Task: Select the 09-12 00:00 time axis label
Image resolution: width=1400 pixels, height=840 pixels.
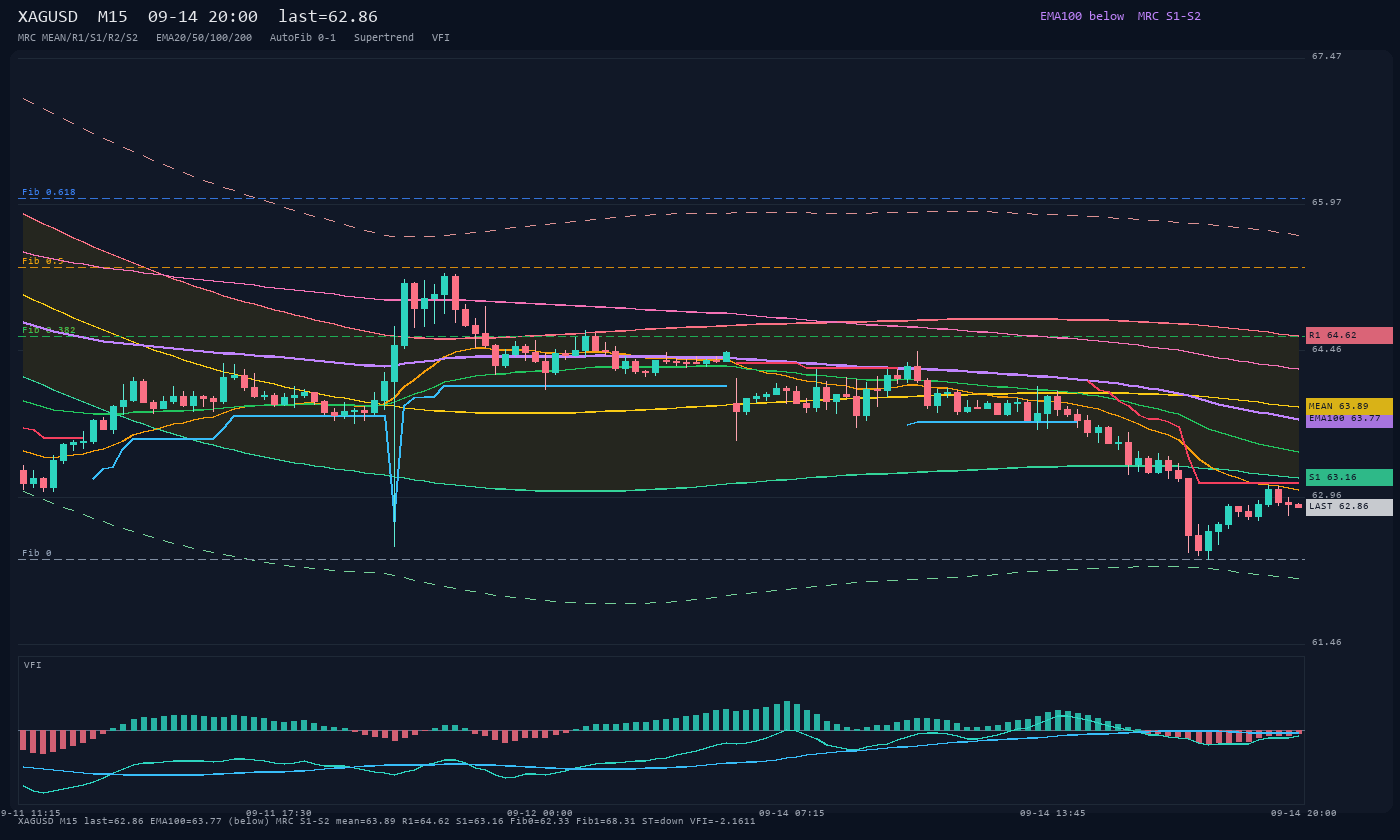Action: coord(540,813)
